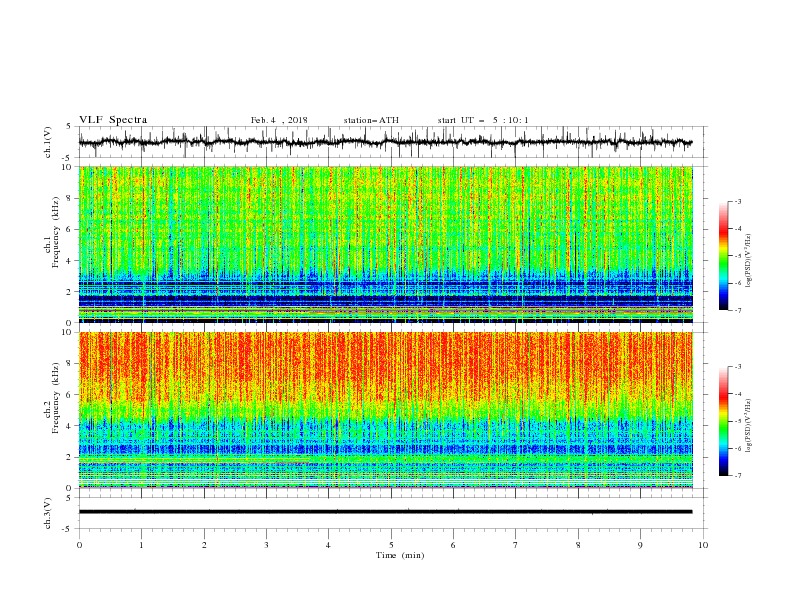The height and width of the screenshot is (612, 792).
Task: Click the ch.1 voltage waveform trace
Action: [385, 142]
